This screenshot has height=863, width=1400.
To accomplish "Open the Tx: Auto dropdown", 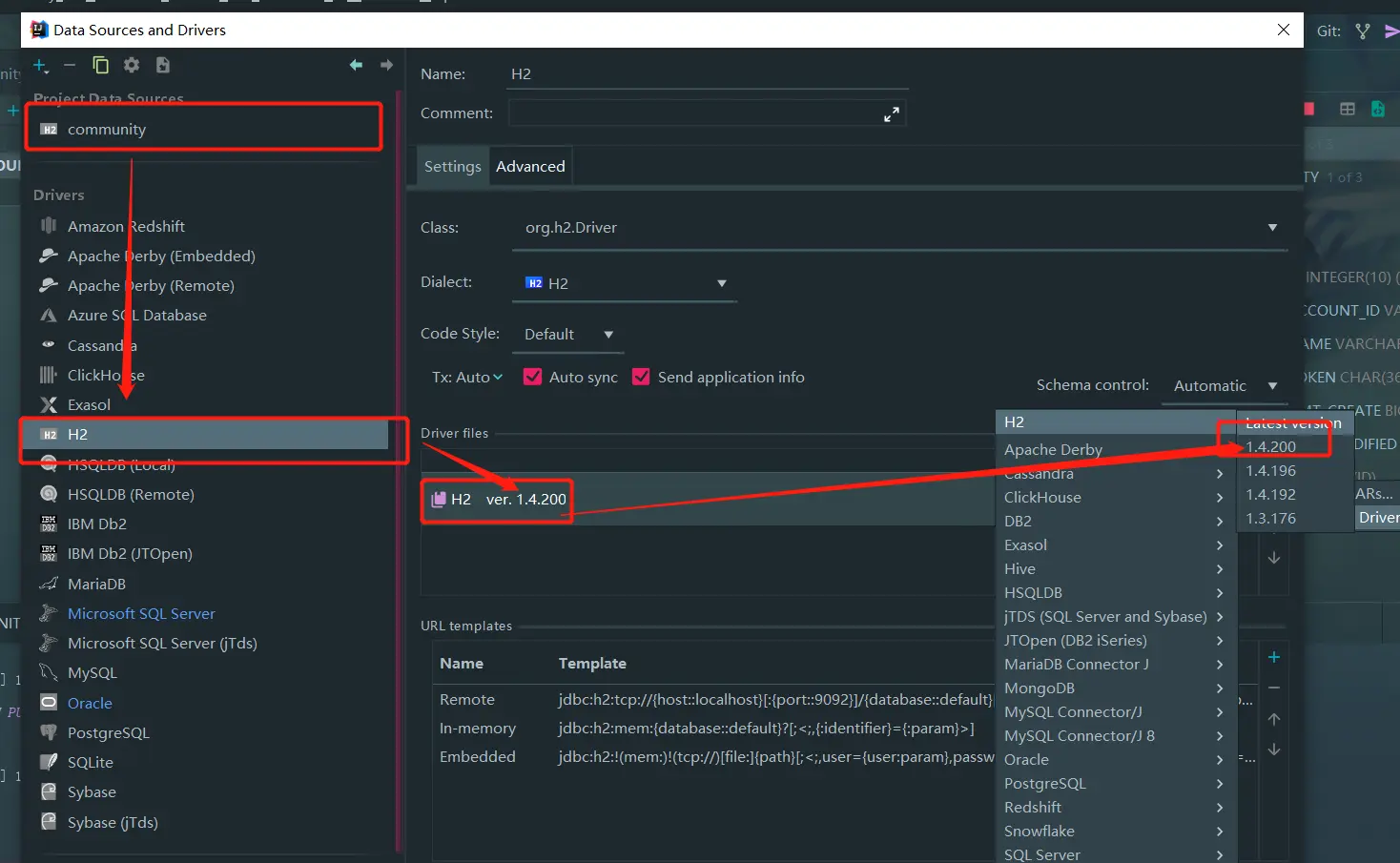I will (x=467, y=378).
